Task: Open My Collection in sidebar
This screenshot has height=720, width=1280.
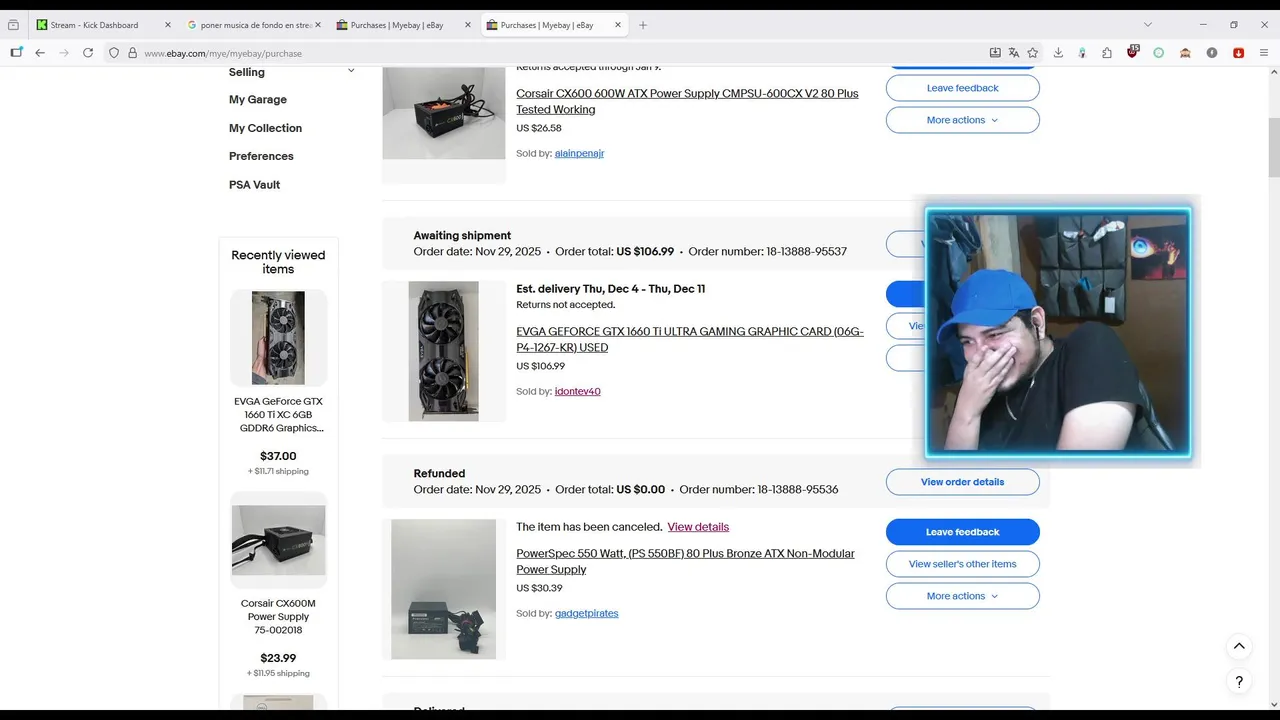Action: click(x=265, y=128)
